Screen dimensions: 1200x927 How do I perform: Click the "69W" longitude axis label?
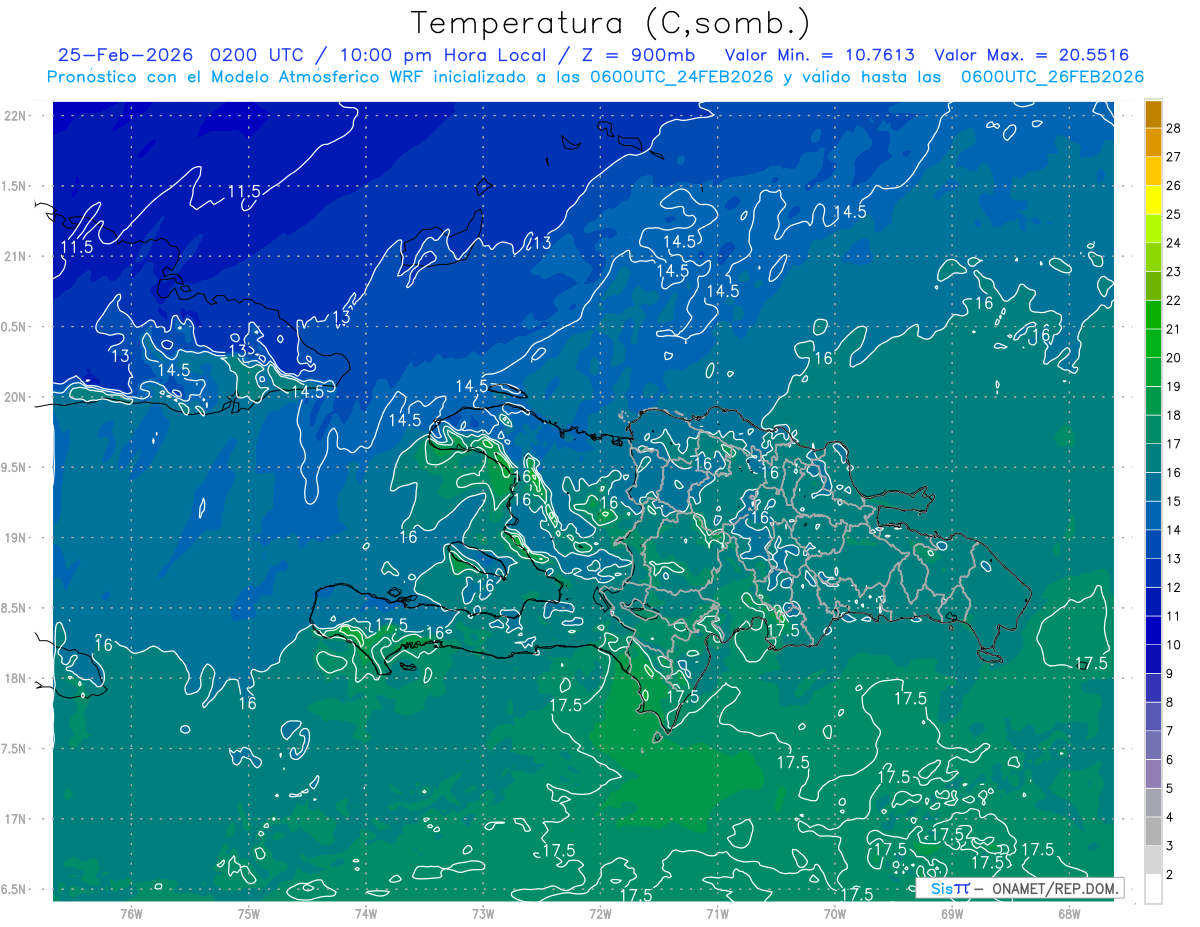[x=952, y=914]
